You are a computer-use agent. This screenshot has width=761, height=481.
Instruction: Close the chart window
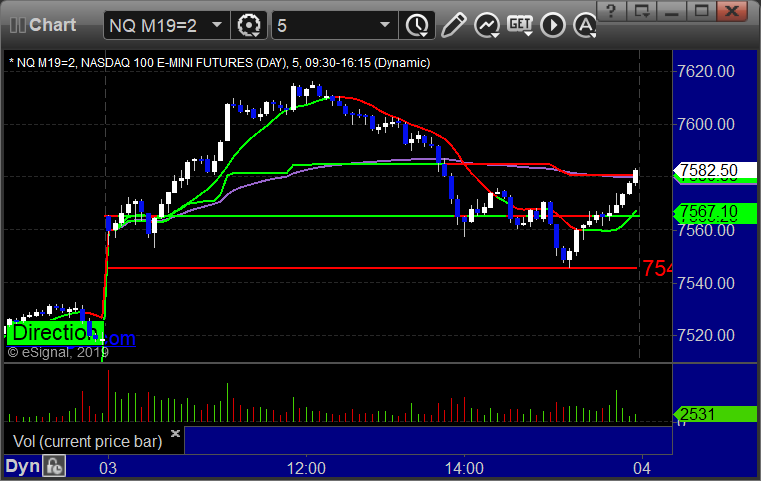(732, 11)
